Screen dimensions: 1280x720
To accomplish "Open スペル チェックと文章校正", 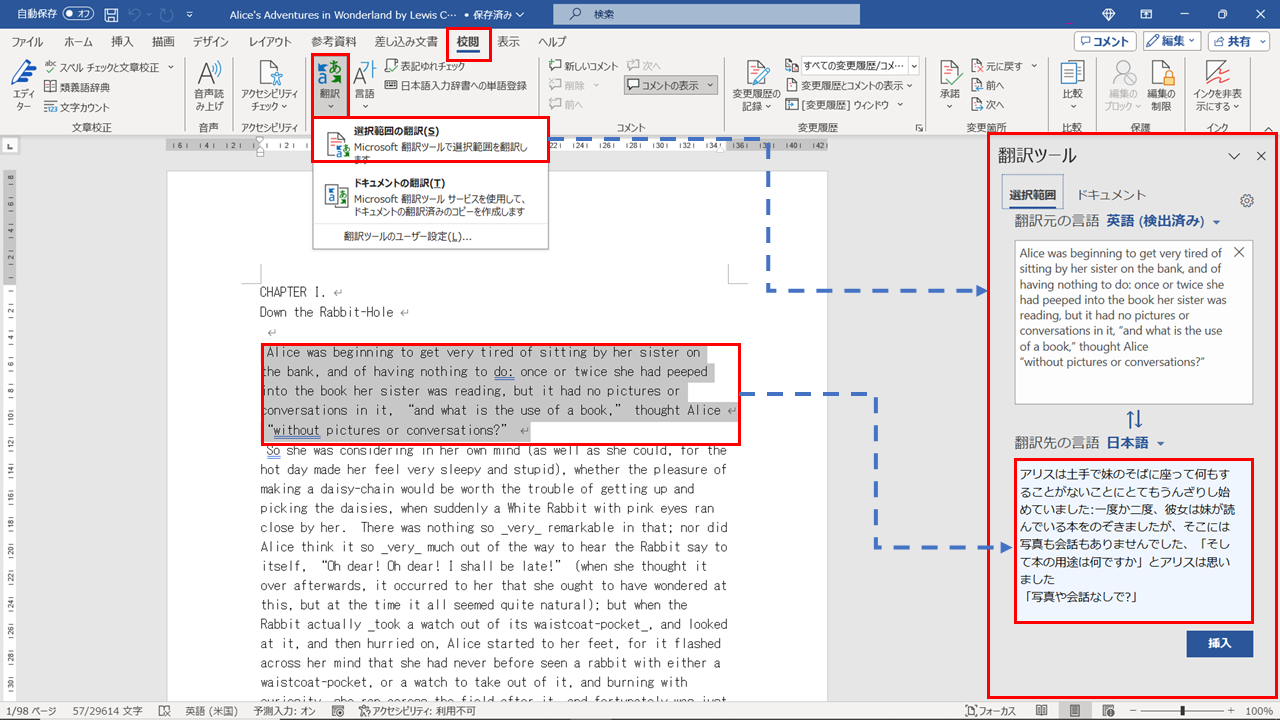I will tap(108, 67).
